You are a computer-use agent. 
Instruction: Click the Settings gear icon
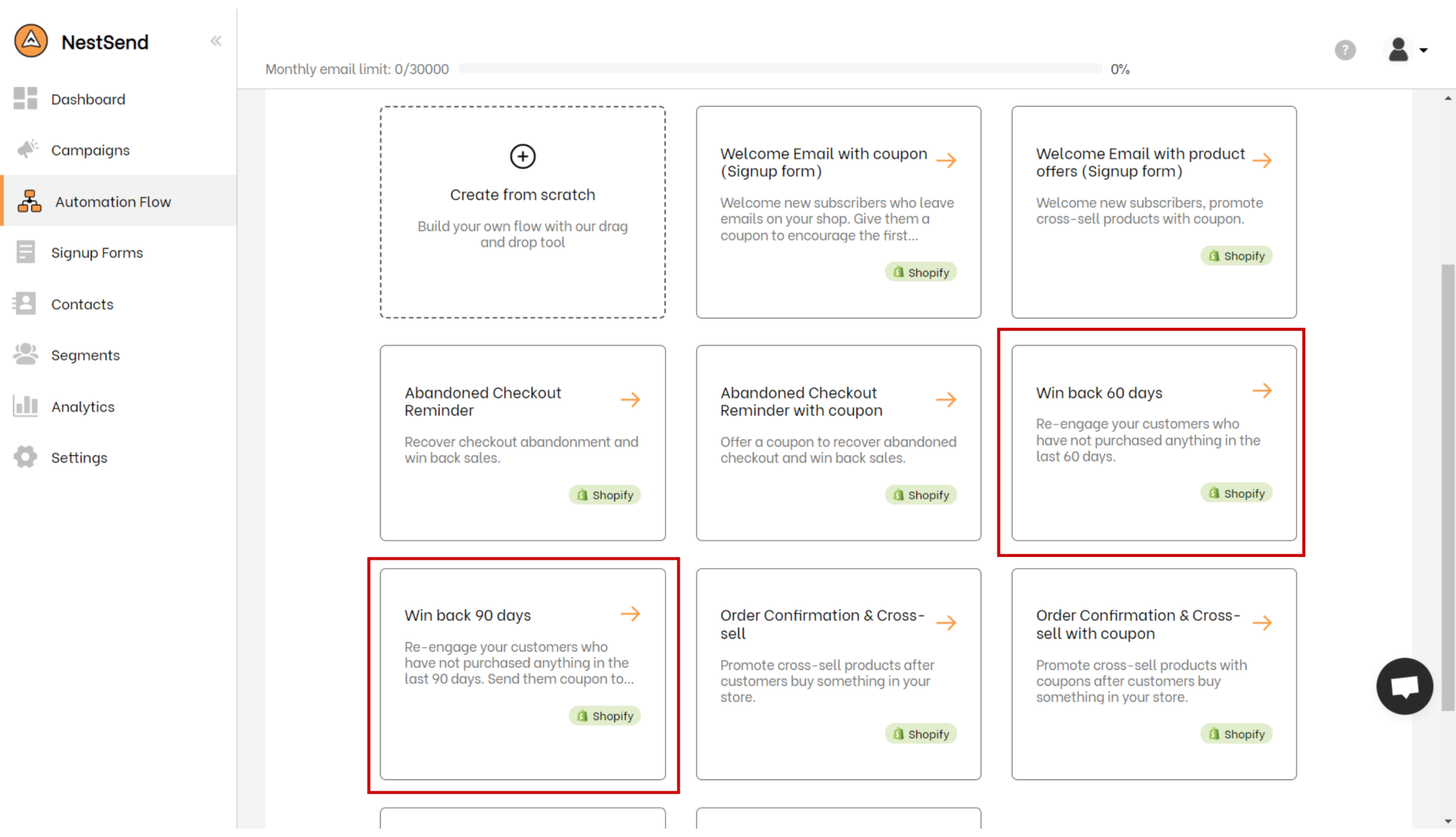click(26, 457)
